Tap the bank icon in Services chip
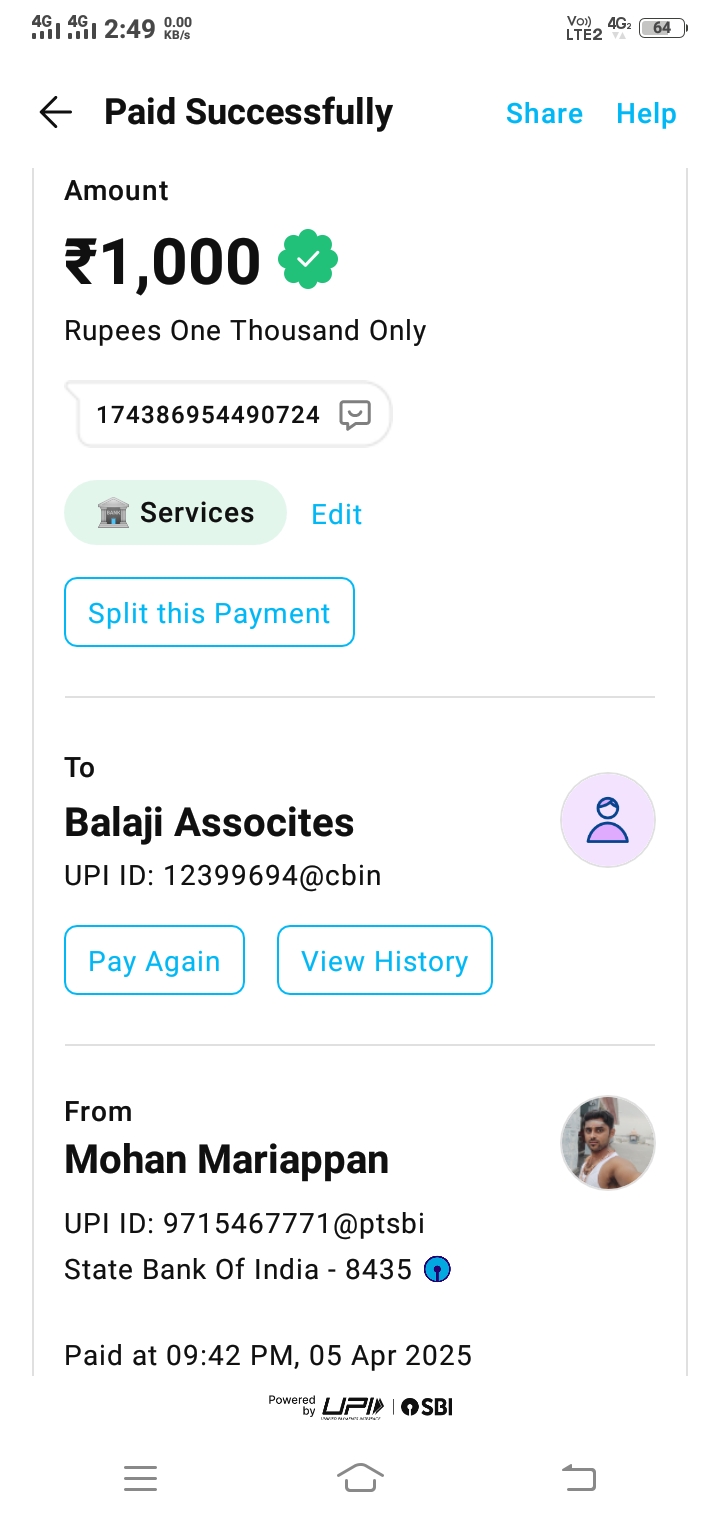This screenshot has height=1520, width=720. pos(113,513)
